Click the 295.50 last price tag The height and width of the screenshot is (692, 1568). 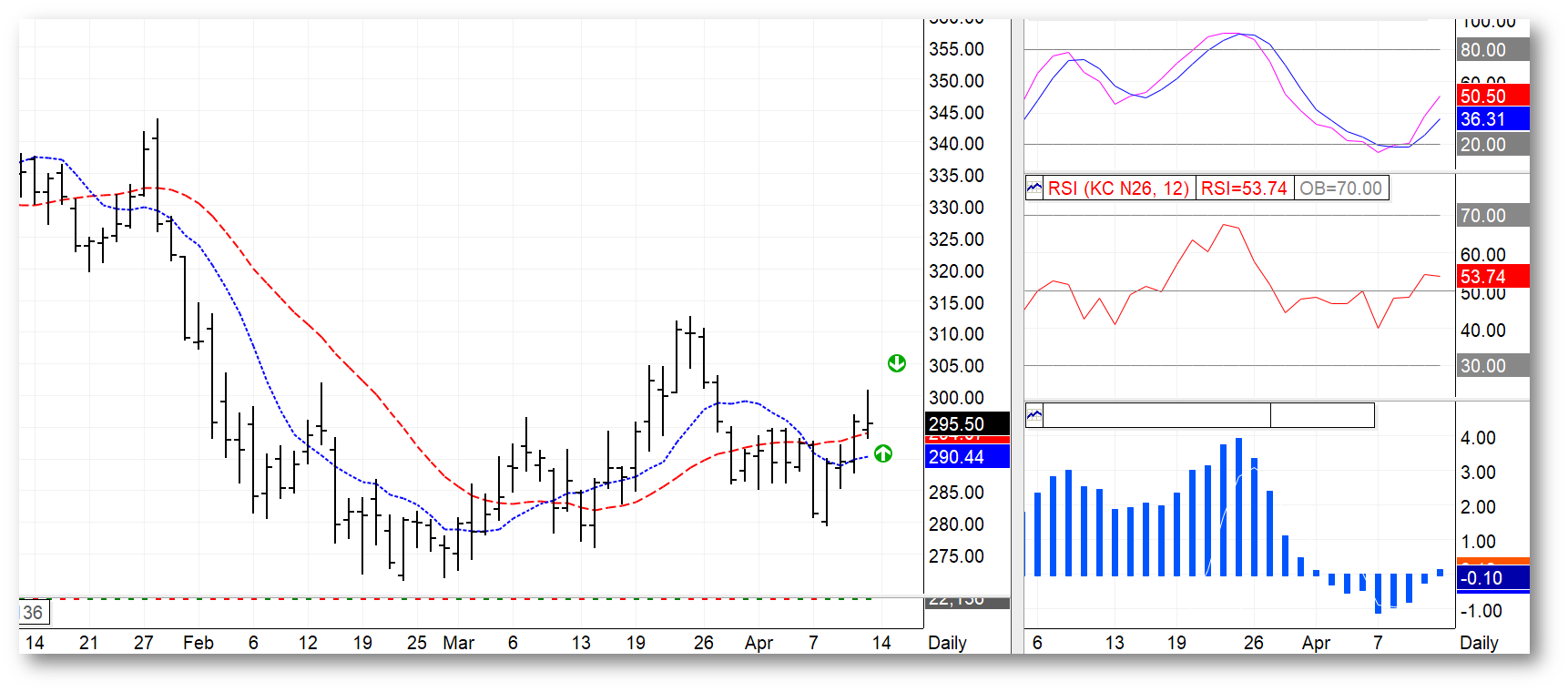[967, 423]
